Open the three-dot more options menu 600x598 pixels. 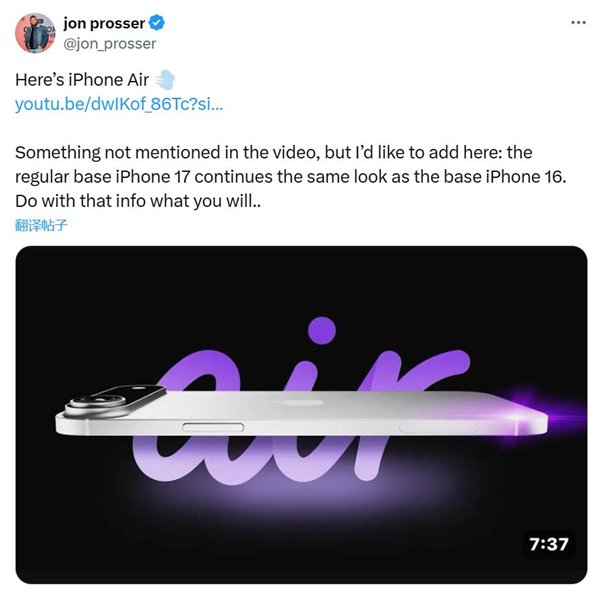pos(578,23)
